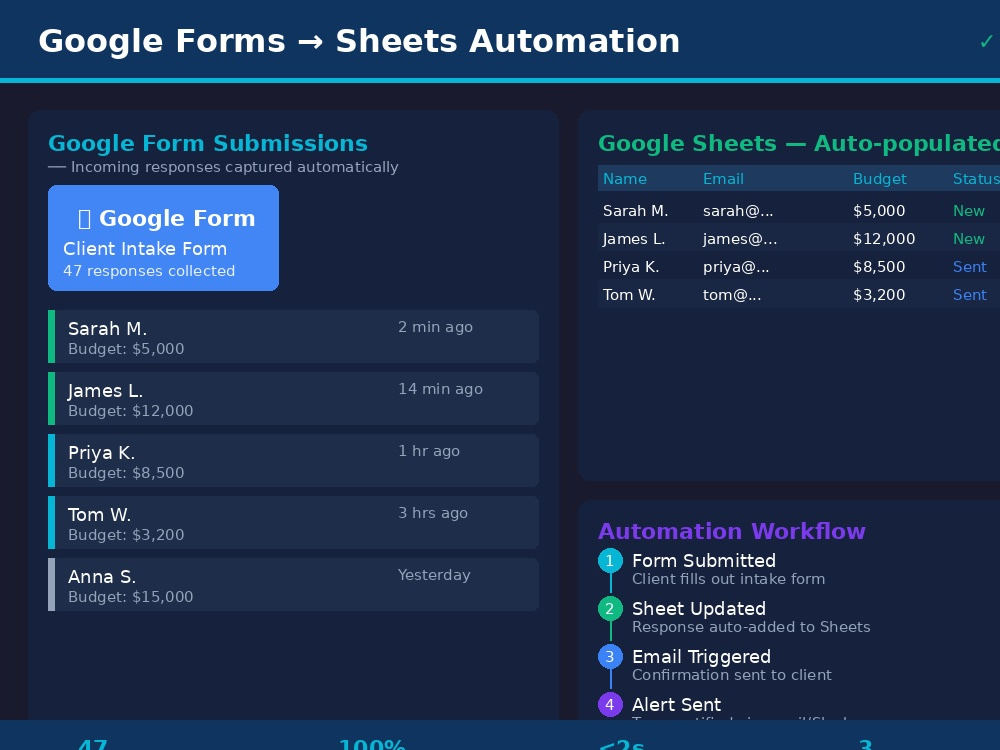
Task: Click '47 responses collected' text
Action: pos(149,271)
